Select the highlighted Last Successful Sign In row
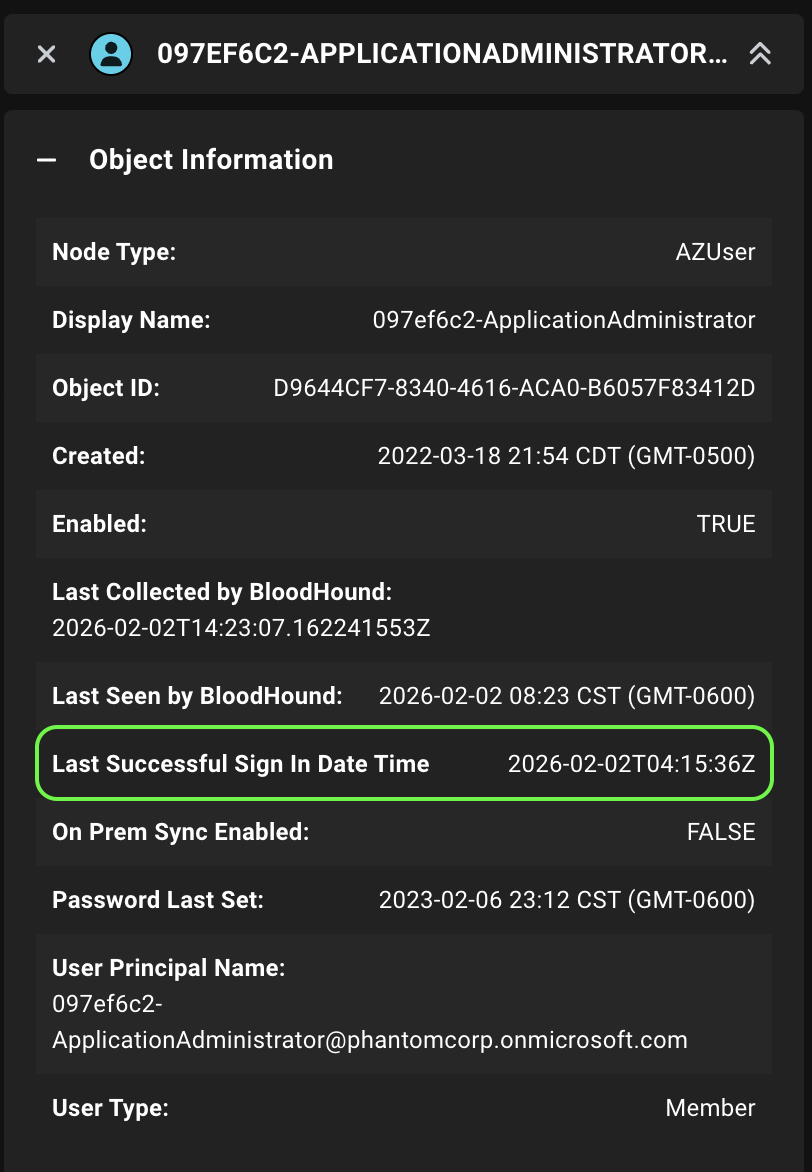Viewport: 812px width, 1172px height. (404, 762)
